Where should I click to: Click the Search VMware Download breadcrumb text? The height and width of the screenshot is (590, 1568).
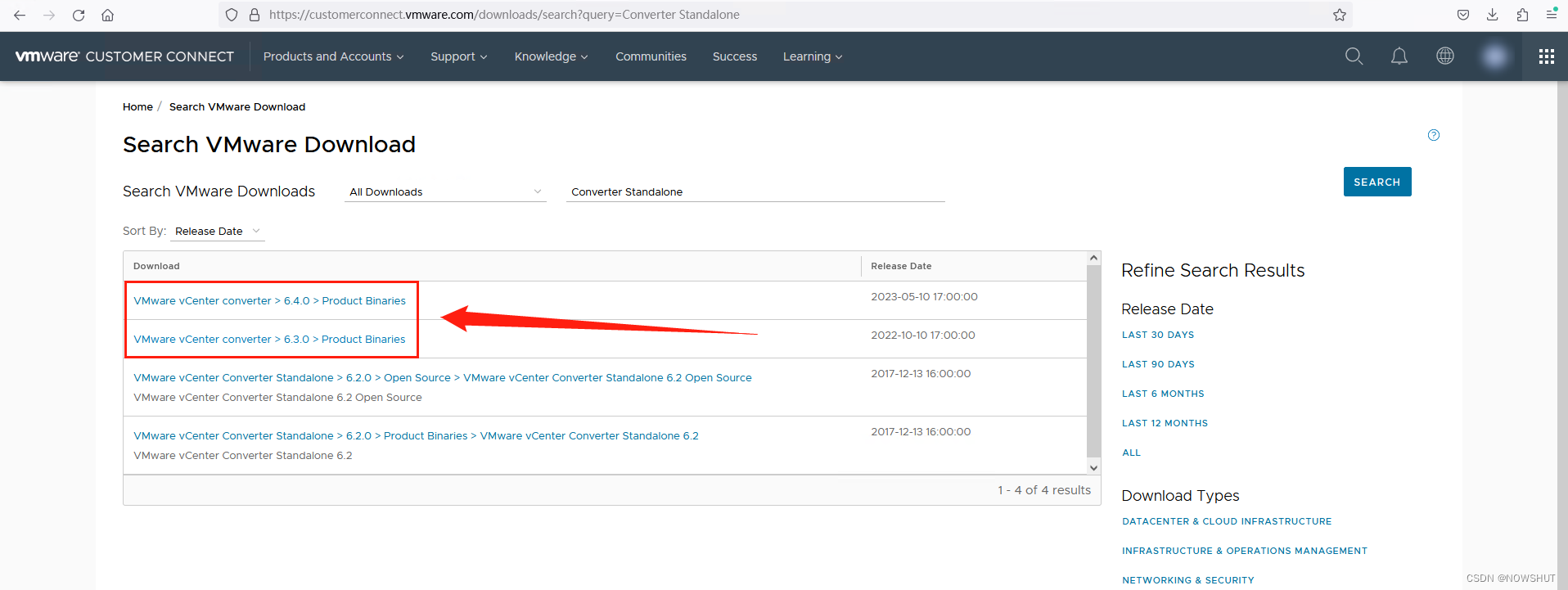coord(237,107)
